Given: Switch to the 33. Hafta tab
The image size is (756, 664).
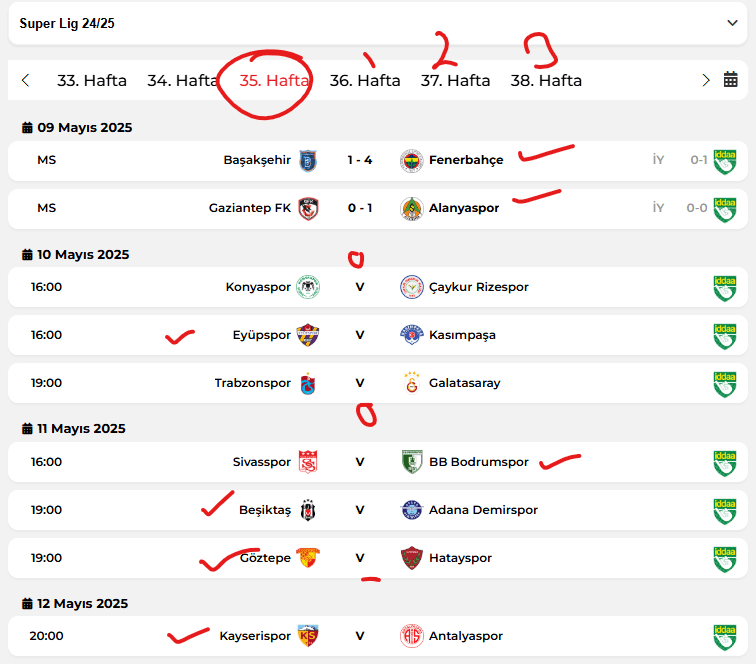Looking at the screenshot, I should coord(92,80).
